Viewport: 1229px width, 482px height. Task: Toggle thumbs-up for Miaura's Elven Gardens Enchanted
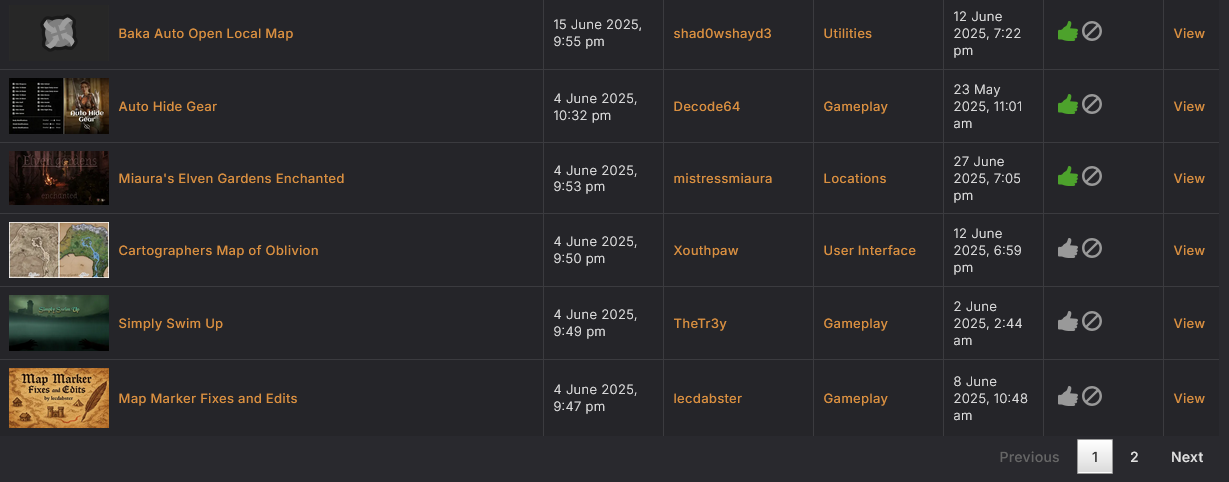[x=1067, y=177]
